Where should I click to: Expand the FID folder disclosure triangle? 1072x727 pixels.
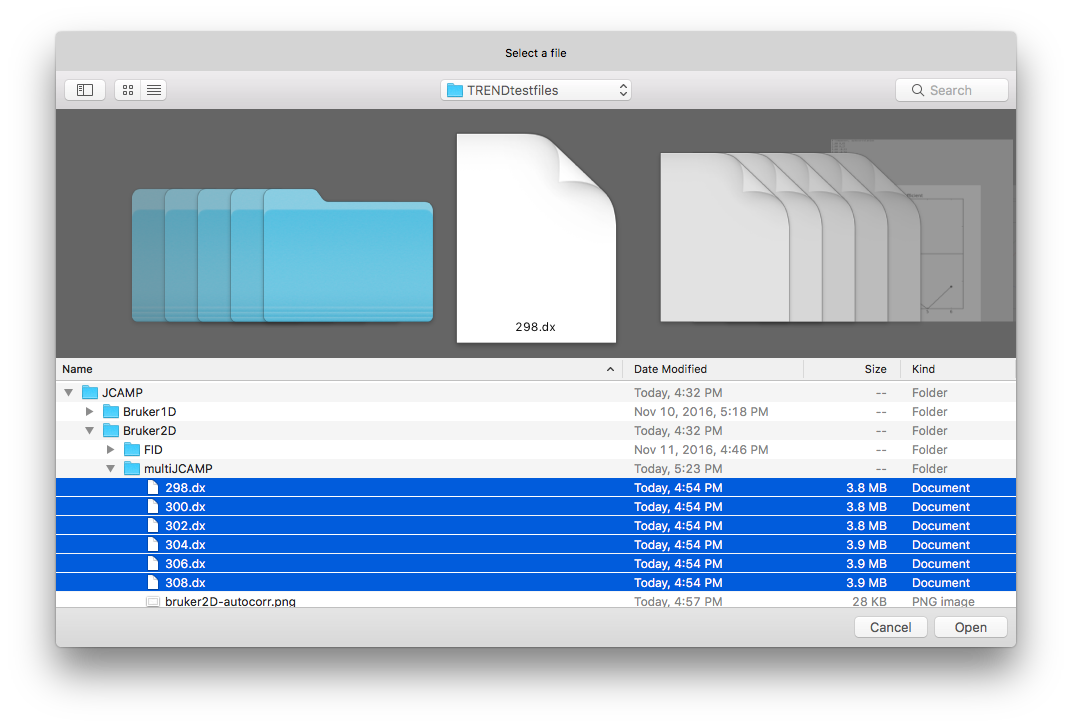click(x=110, y=450)
